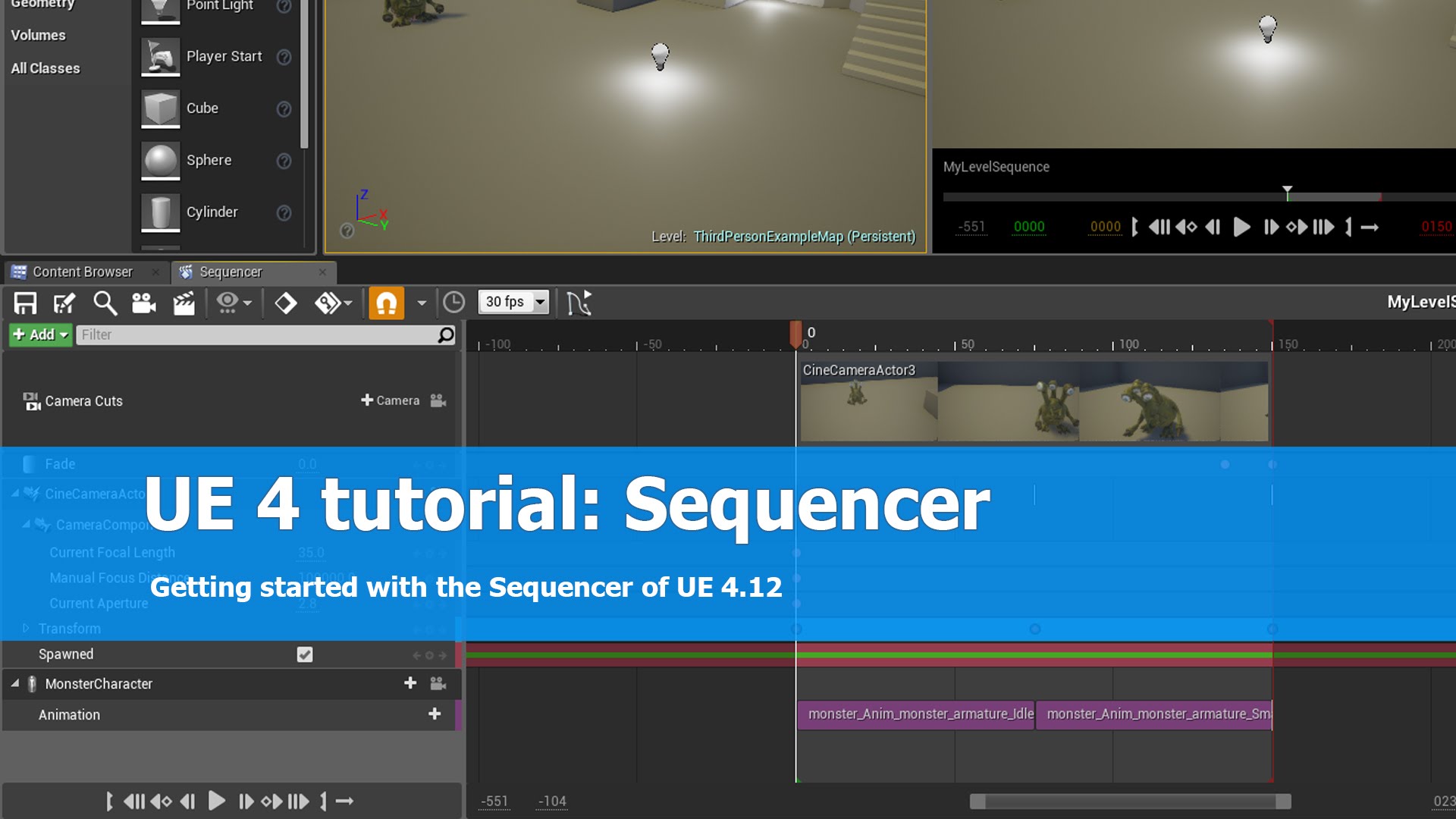Click the Save As pencil icon

point(64,303)
